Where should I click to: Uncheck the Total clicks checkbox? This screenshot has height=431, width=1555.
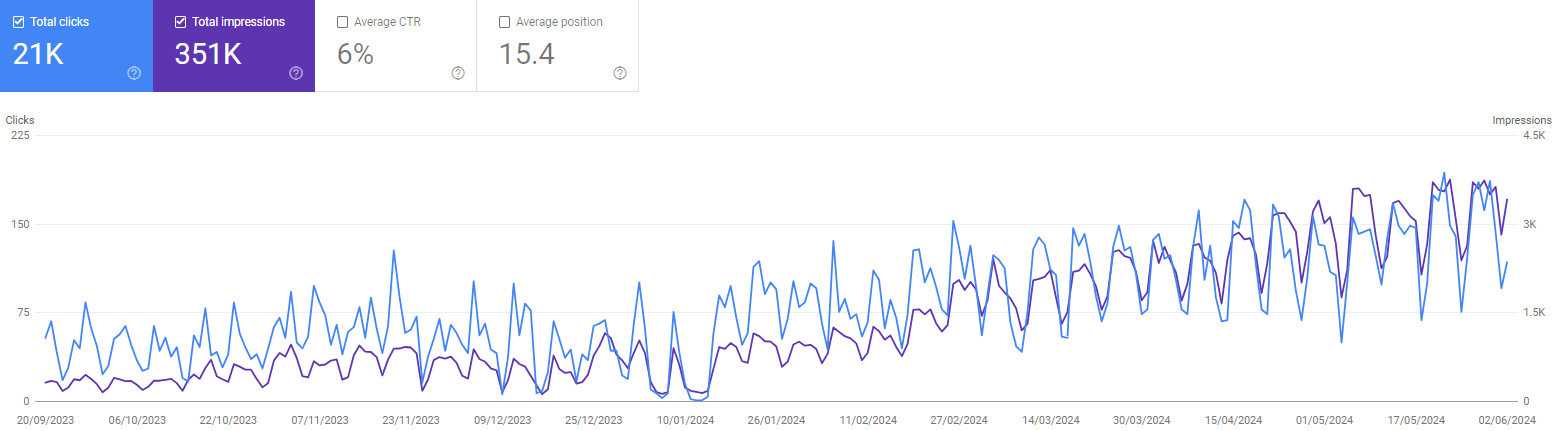[x=18, y=22]
